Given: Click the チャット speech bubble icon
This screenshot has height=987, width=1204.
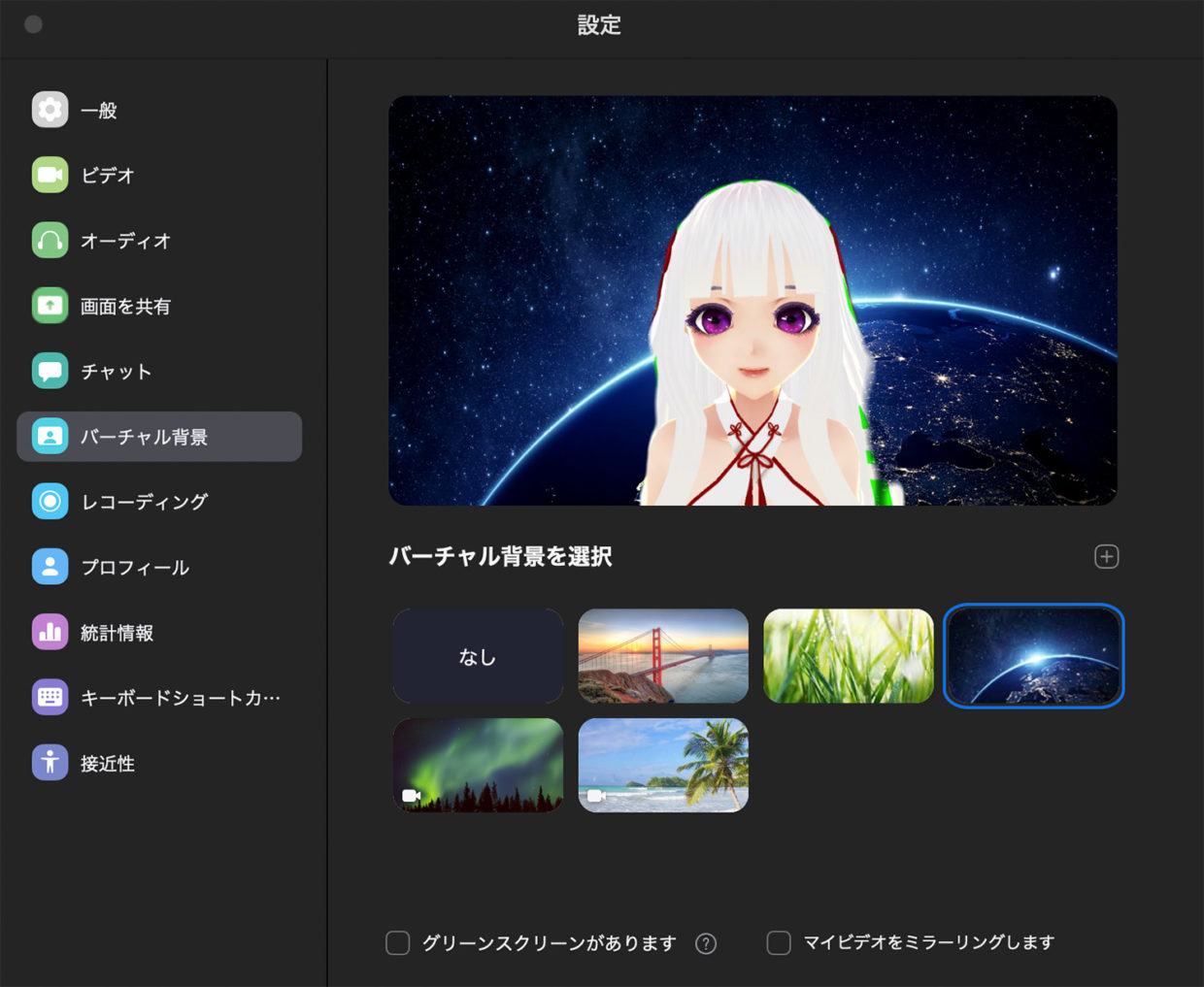Looking at the screenshot, I should (x=50, y=371).
